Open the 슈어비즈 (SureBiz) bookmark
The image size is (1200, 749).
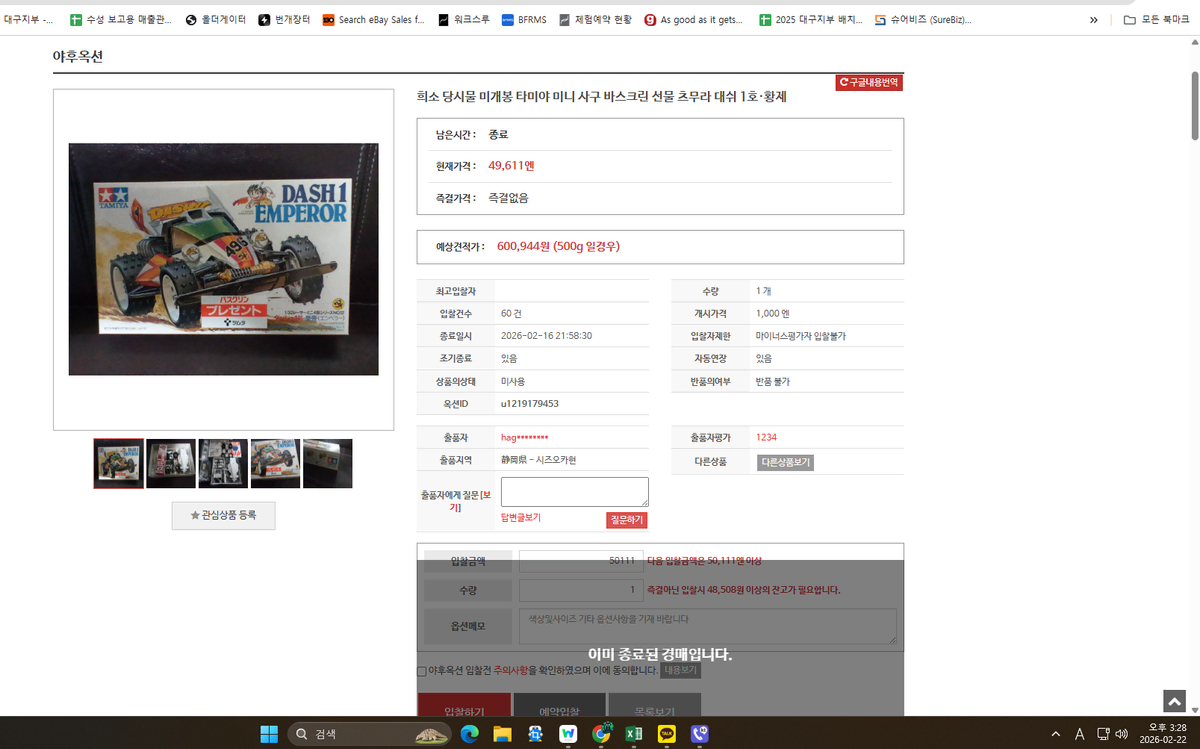[922, 19]
